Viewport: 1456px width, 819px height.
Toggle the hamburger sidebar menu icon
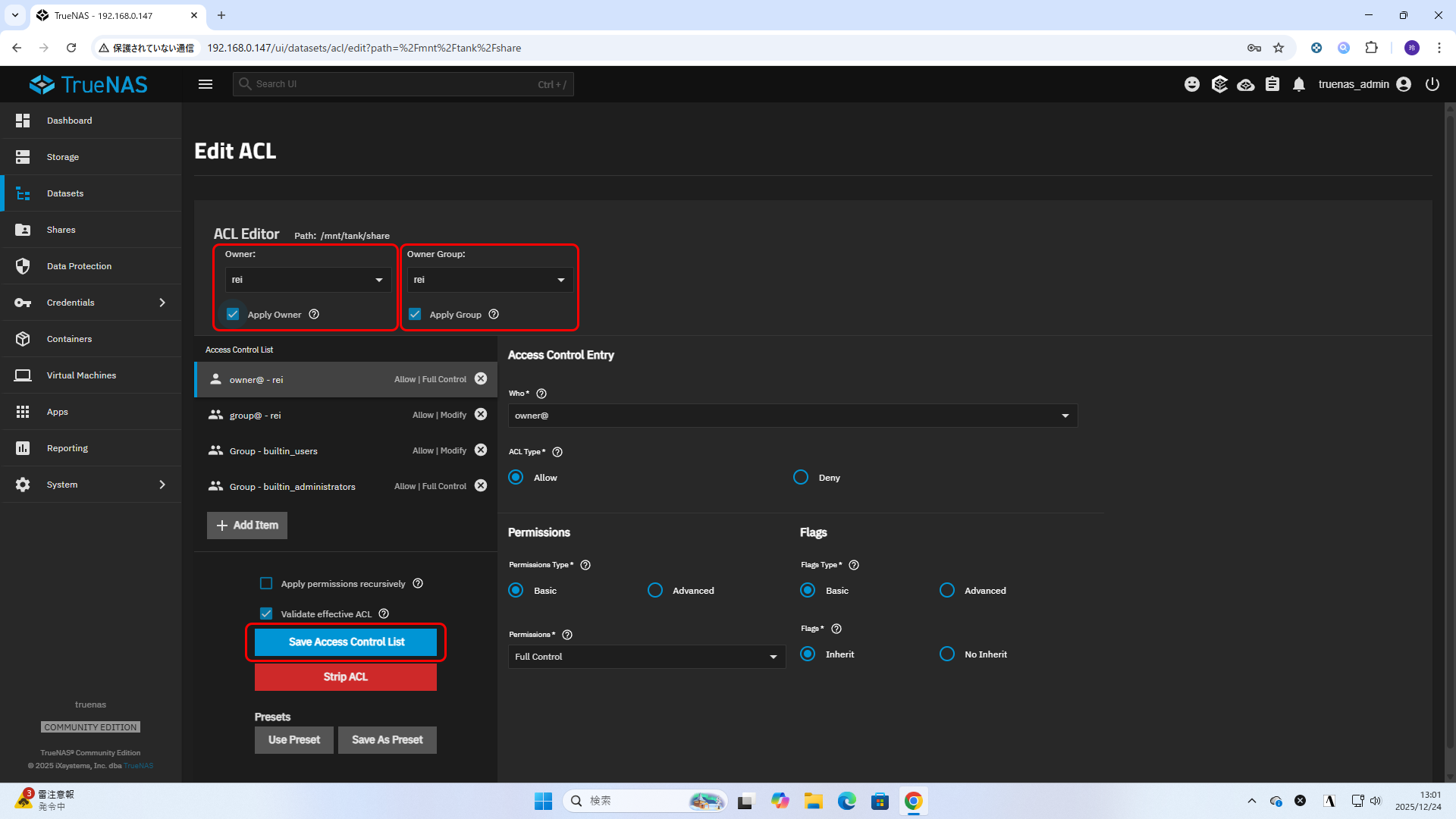click(206, 84)
